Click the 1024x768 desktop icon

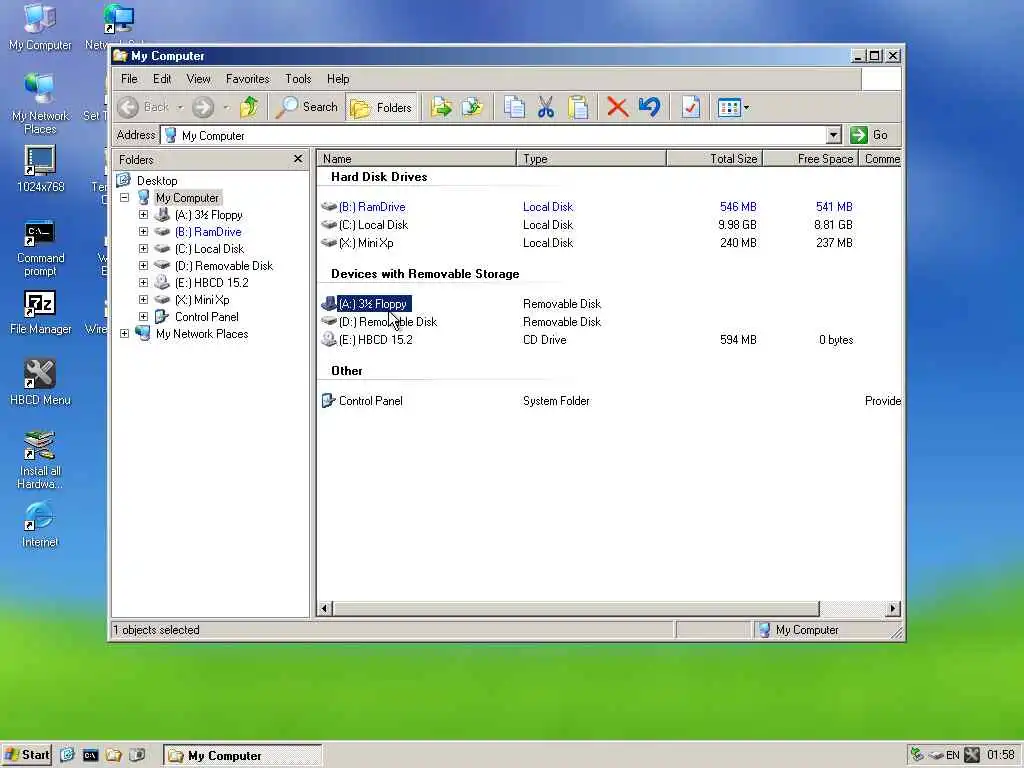pos(40,169)
